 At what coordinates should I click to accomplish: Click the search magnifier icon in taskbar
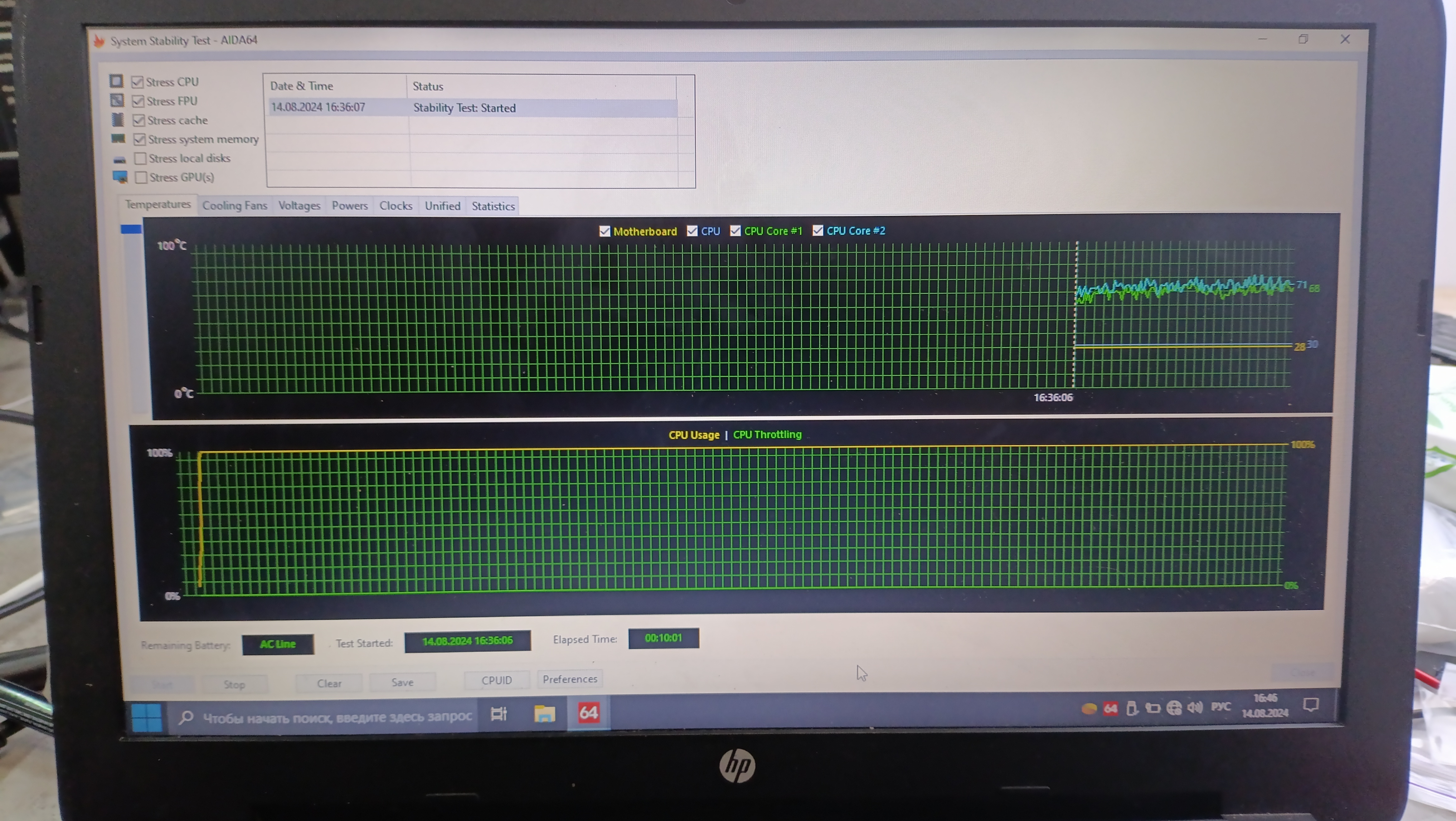point(185,718)
